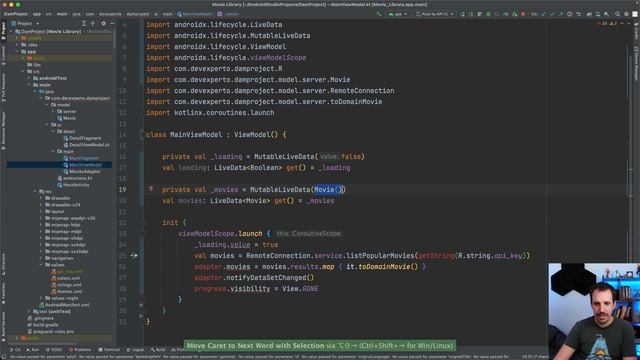
Task: Open MoviesAdapter file in tree
Action: pyautogui.click(x=82, y=171)
